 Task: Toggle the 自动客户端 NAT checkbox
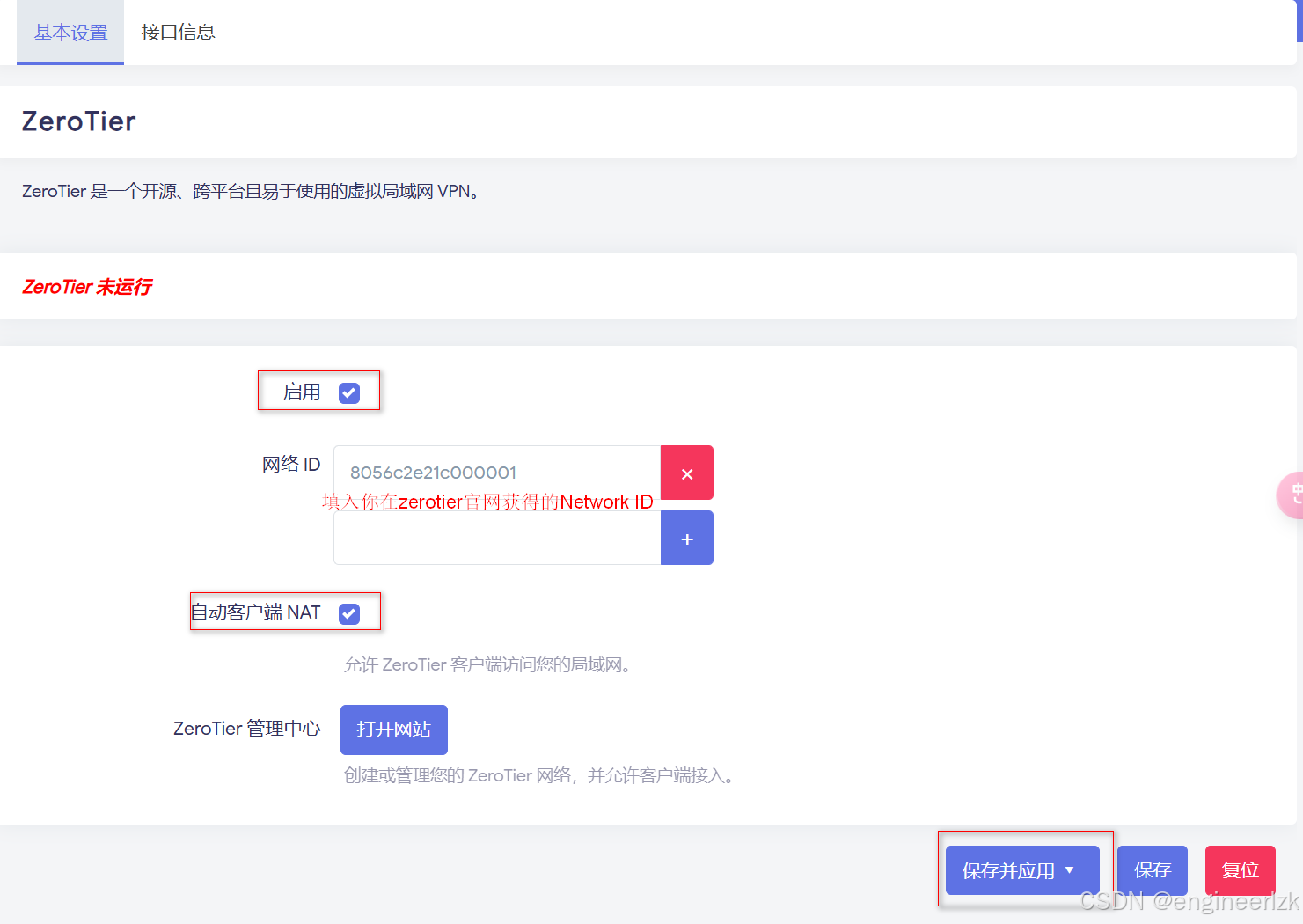[349, 613]
